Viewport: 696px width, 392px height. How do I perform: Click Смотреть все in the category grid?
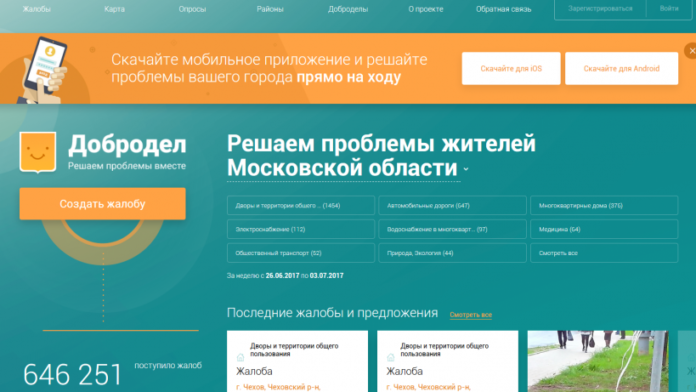coord(604,253)
